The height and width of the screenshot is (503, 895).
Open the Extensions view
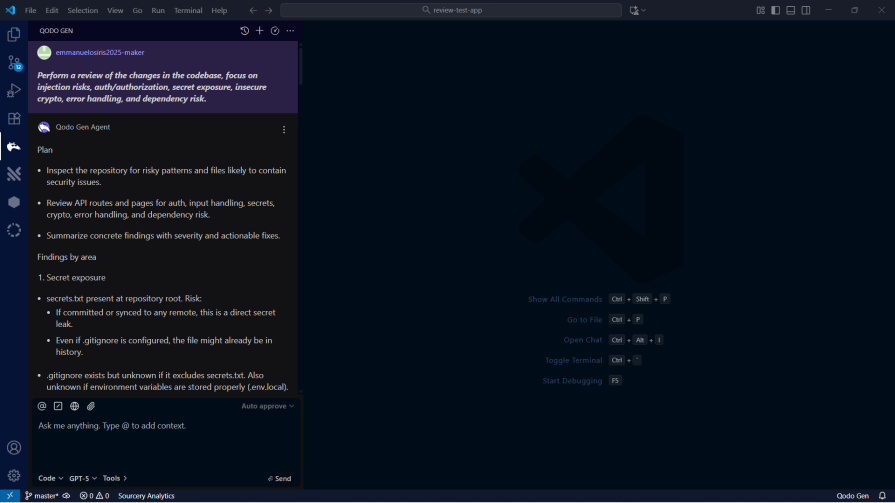[14, 118]
